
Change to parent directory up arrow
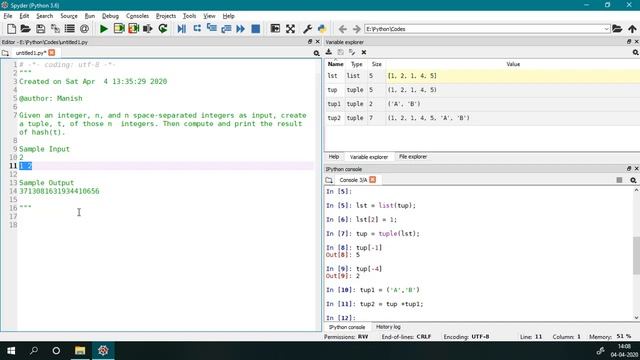tap(632, 29)
